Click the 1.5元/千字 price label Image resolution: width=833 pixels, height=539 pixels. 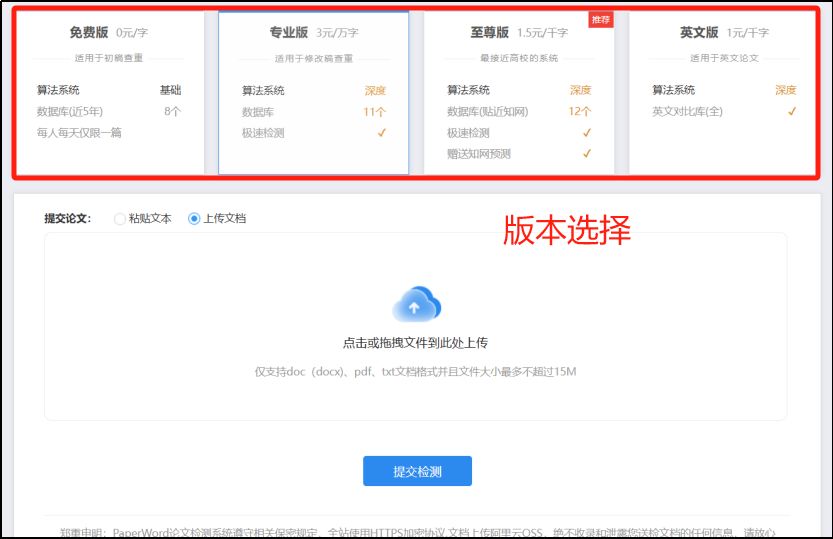(x=542, y=33)
